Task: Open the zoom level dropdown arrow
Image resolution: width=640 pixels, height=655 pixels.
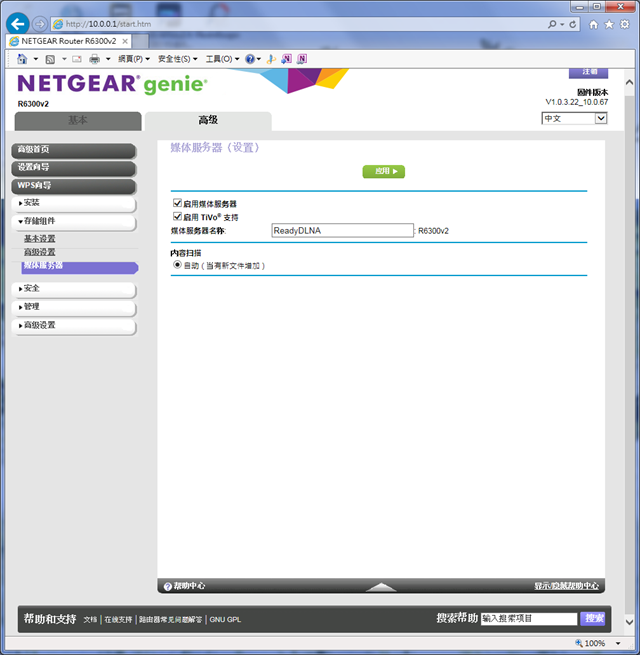Action: coord(618,643)
